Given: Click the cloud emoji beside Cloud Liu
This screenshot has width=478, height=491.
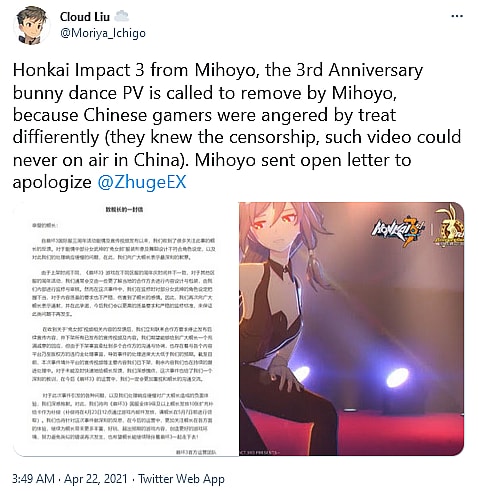Looking at the screenshot, I should point(122,16).
